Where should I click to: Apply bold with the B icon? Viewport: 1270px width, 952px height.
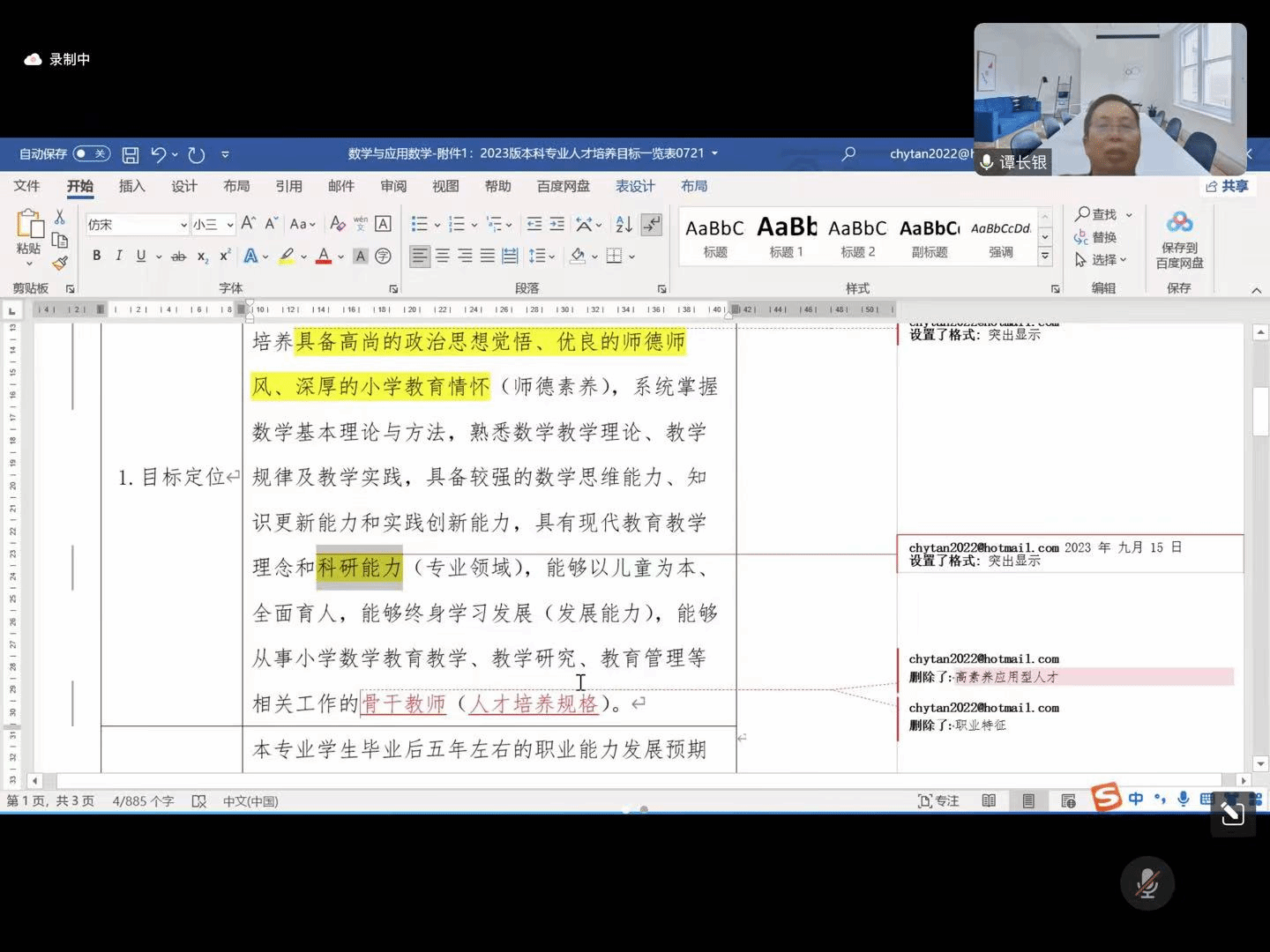click(96, 256)
